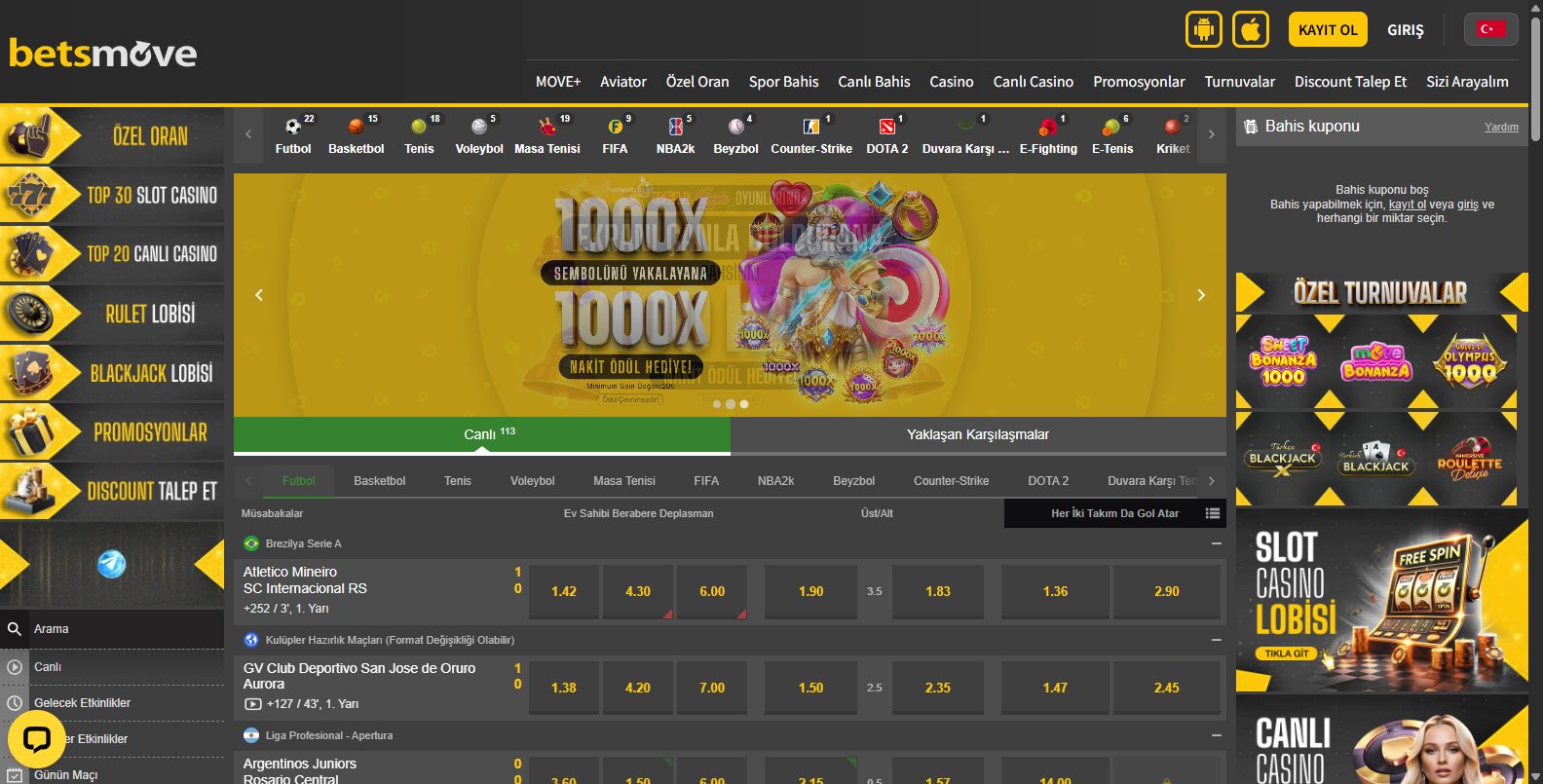Select E-Fighting icon in top carousel
The height and width of the screenshot is (784, 1543).
click(1048, 135)
